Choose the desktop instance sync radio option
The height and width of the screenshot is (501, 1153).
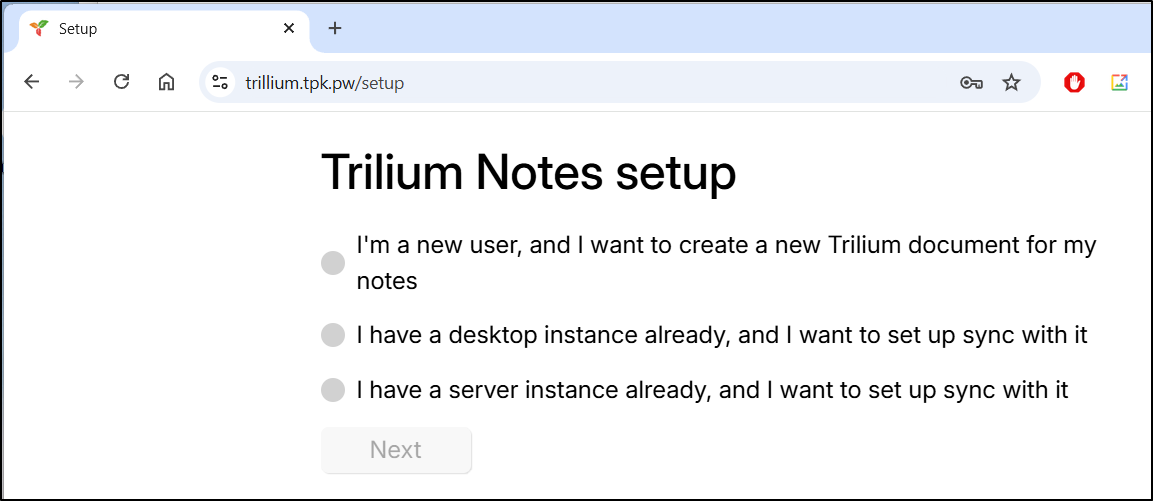(333, 335)
